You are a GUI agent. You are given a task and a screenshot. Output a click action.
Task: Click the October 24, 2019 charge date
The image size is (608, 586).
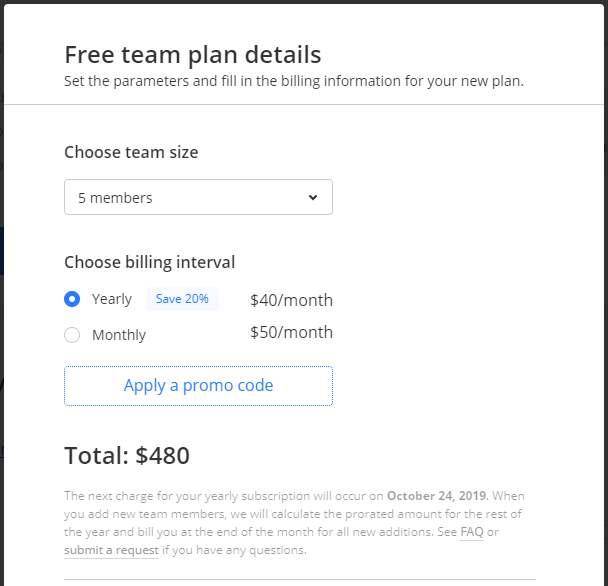coord(436,496)
